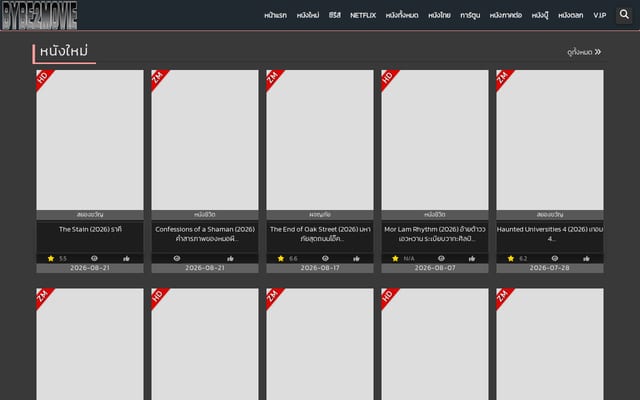
Task: Click eye views icon on The End of Oak Street
Action: click(x=325, y=258)
